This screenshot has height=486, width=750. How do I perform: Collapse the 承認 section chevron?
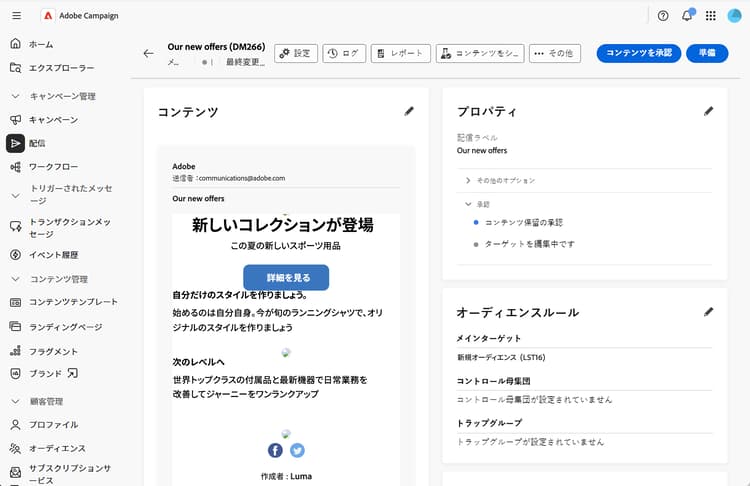(468, 204)
